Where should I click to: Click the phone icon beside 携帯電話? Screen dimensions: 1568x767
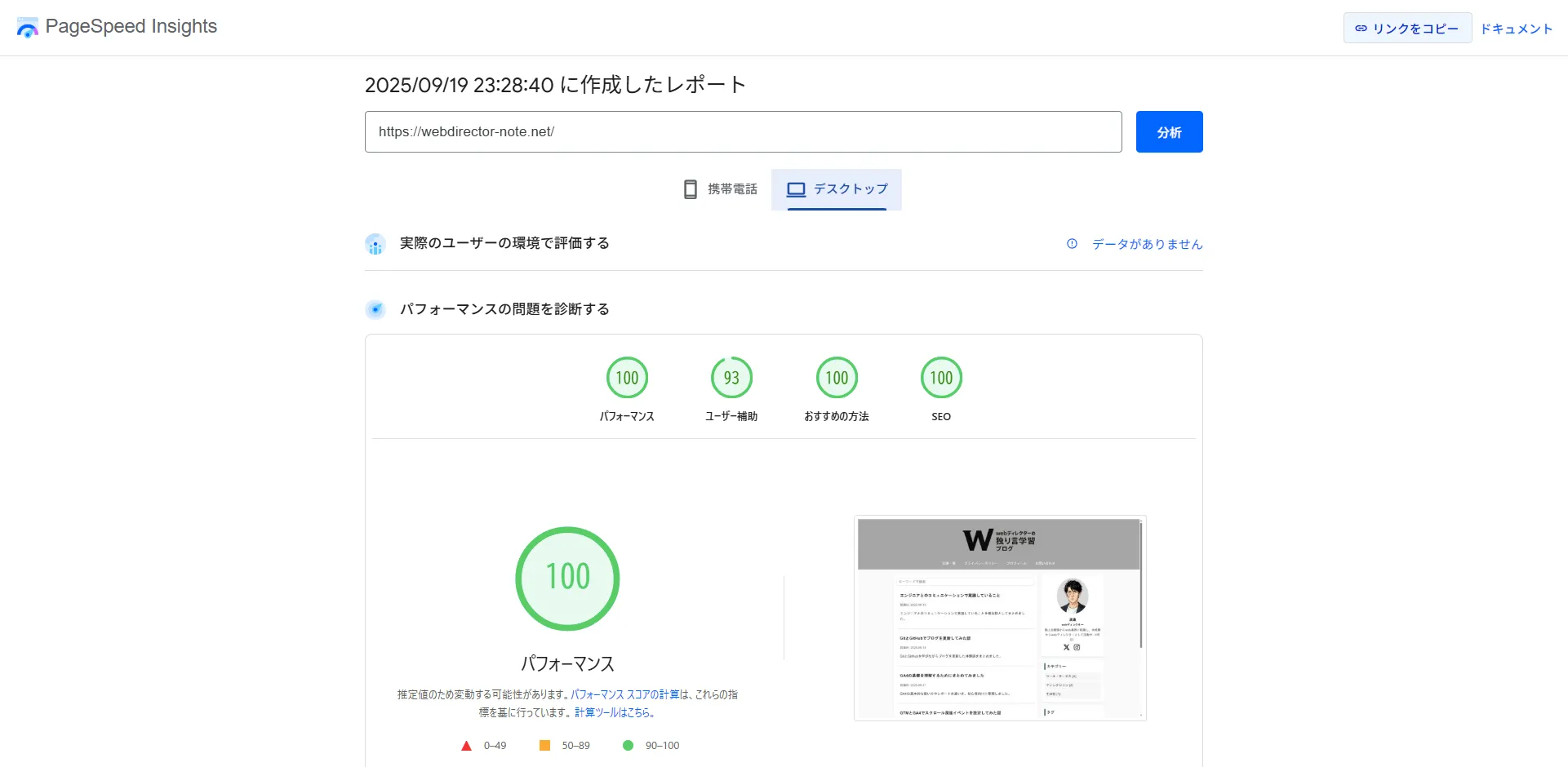pos(691,188)
